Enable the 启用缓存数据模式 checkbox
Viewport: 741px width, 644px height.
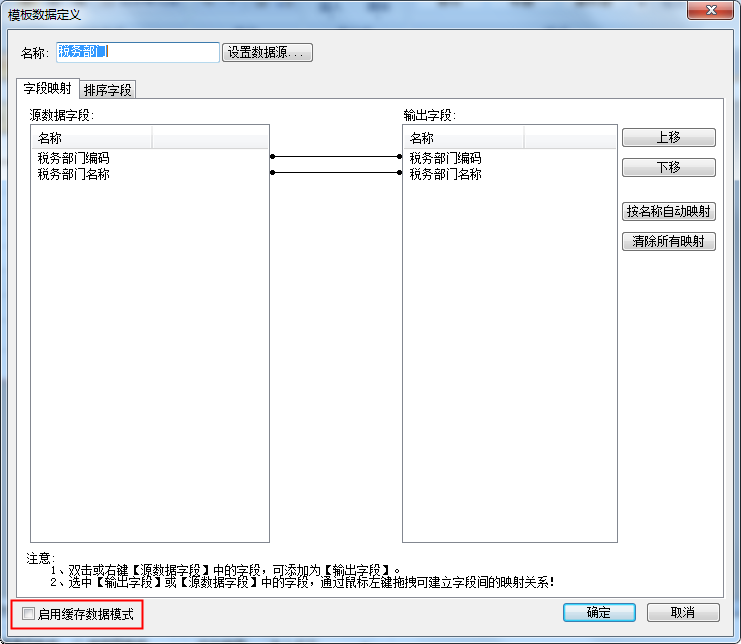pyautogui.click(x=29, y=614)
